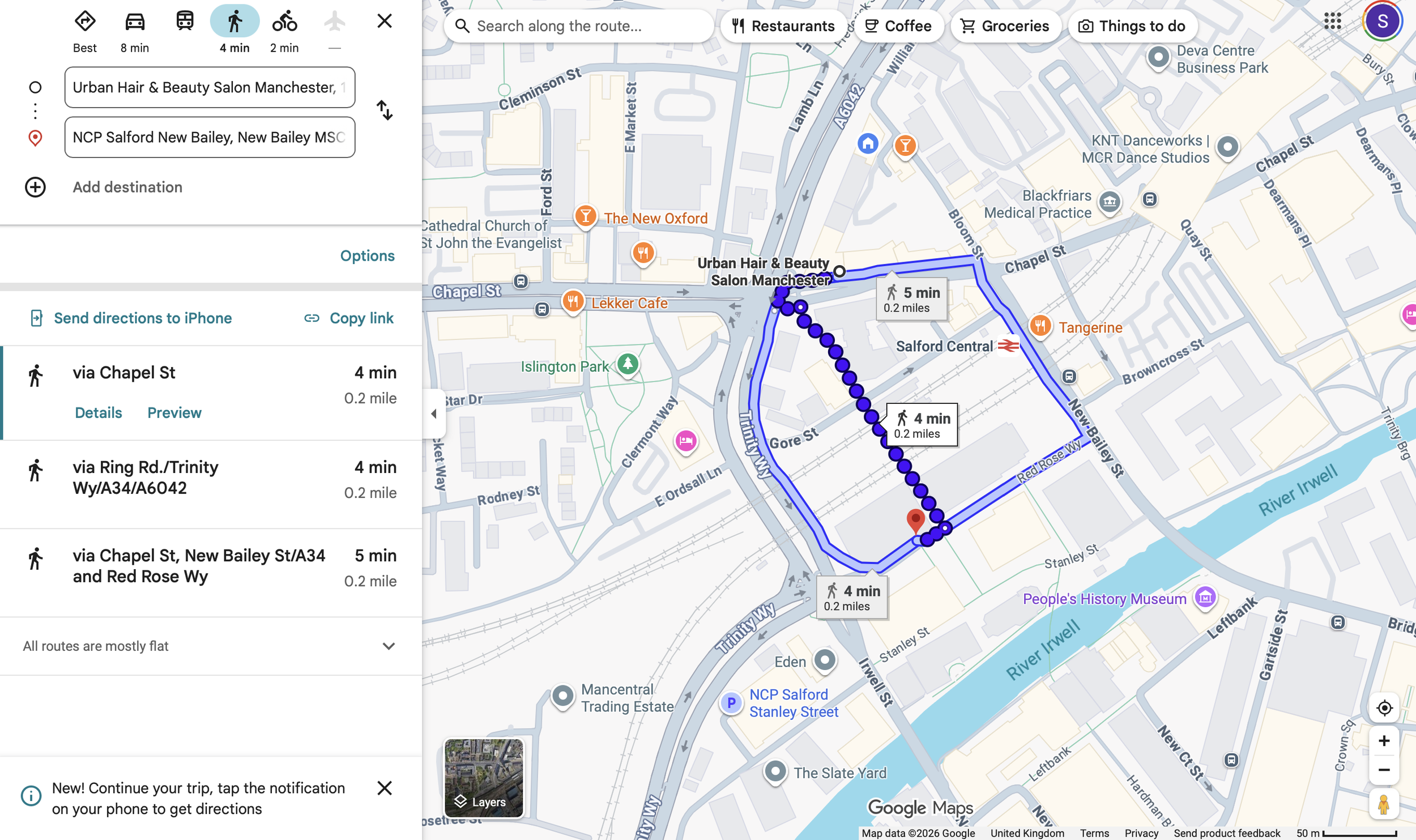Click the info icon in notification banner
Image resolution: width=1416 pixels, height=840 pixels.
(x=31, y=796)
